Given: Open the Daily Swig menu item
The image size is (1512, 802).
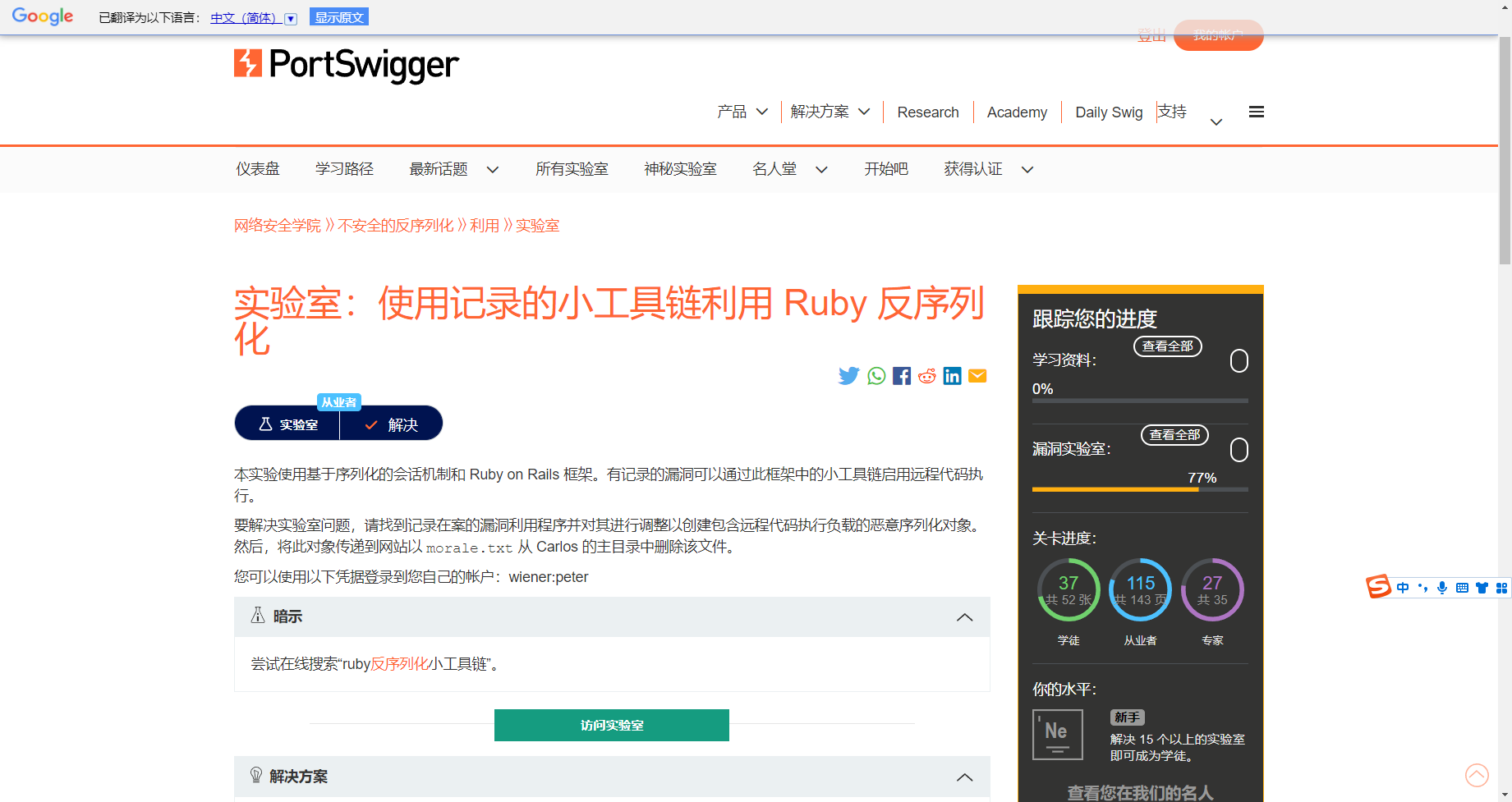Looking at the screenshot, I should click(1109, 112).
